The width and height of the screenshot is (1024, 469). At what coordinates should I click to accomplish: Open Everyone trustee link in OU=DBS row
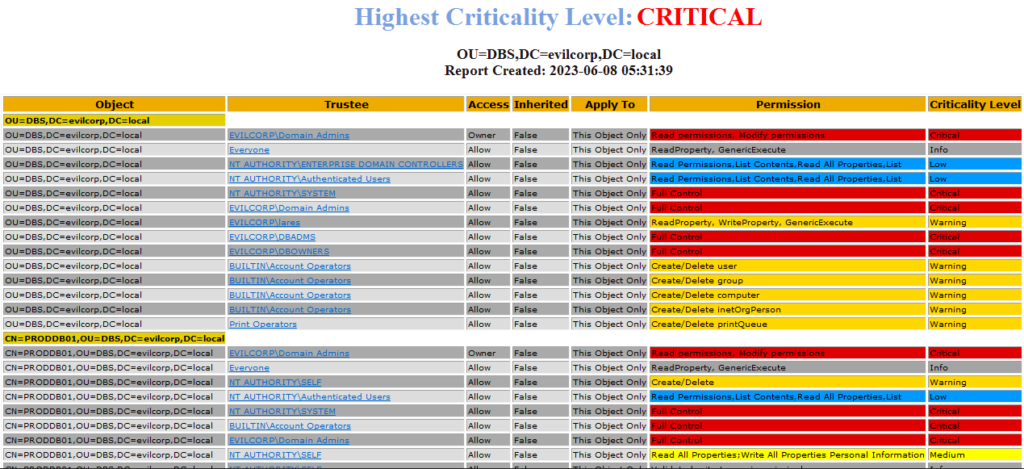coord(249,150)
